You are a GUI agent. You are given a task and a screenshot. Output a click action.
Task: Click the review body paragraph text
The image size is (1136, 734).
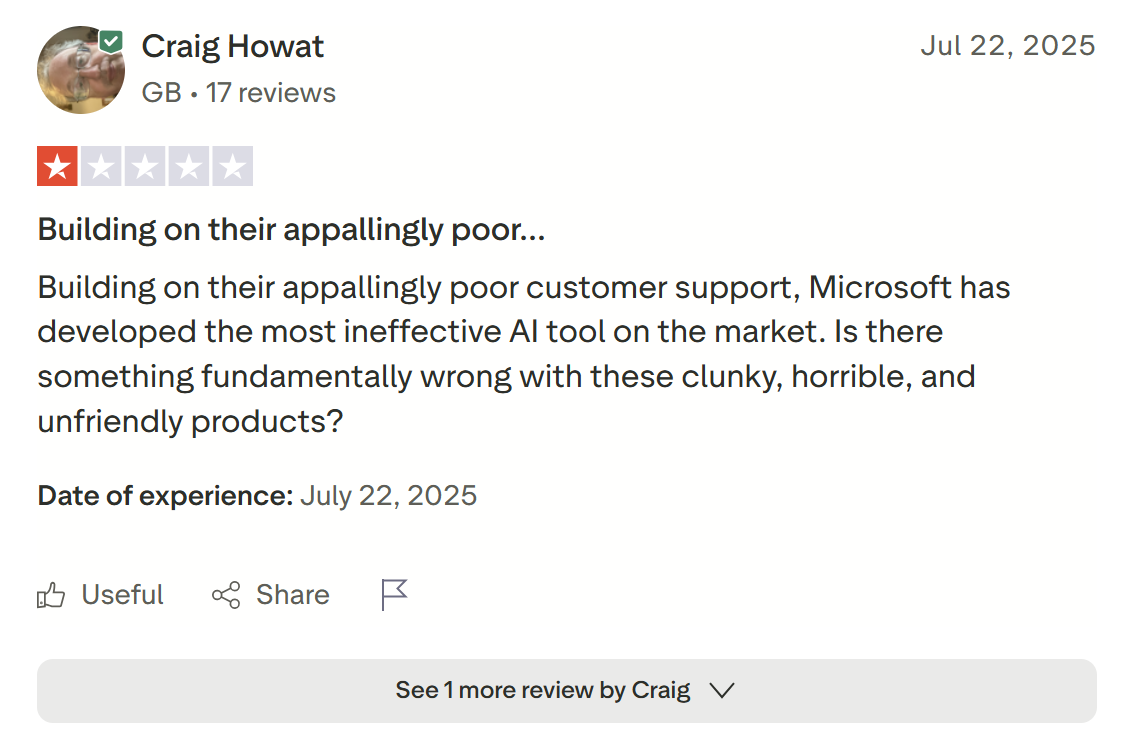(x=524, y=354)
